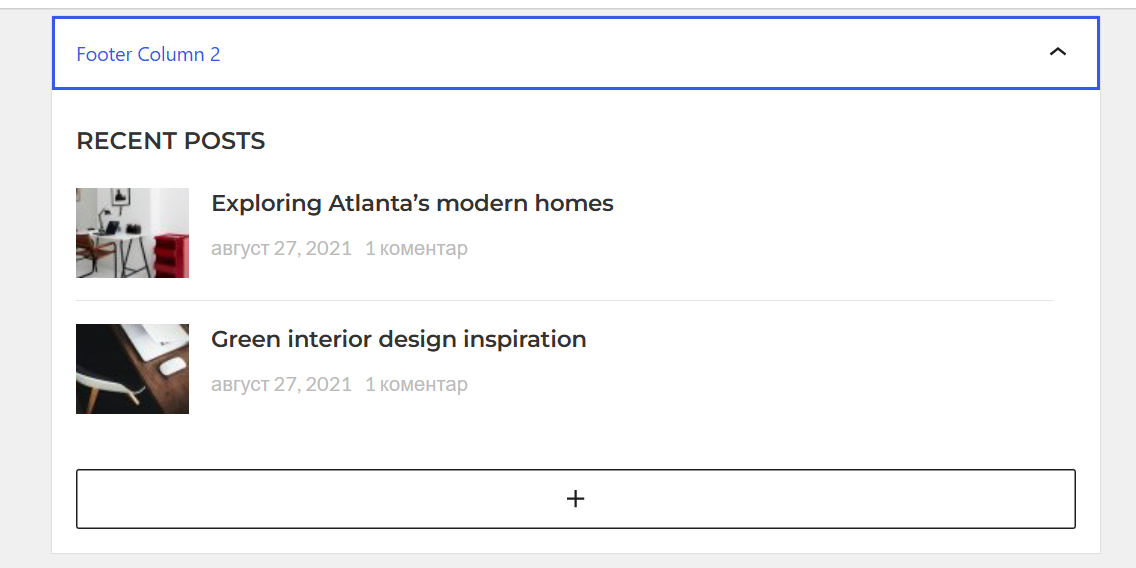Click date under Green interior design post

tap(281, 384)
